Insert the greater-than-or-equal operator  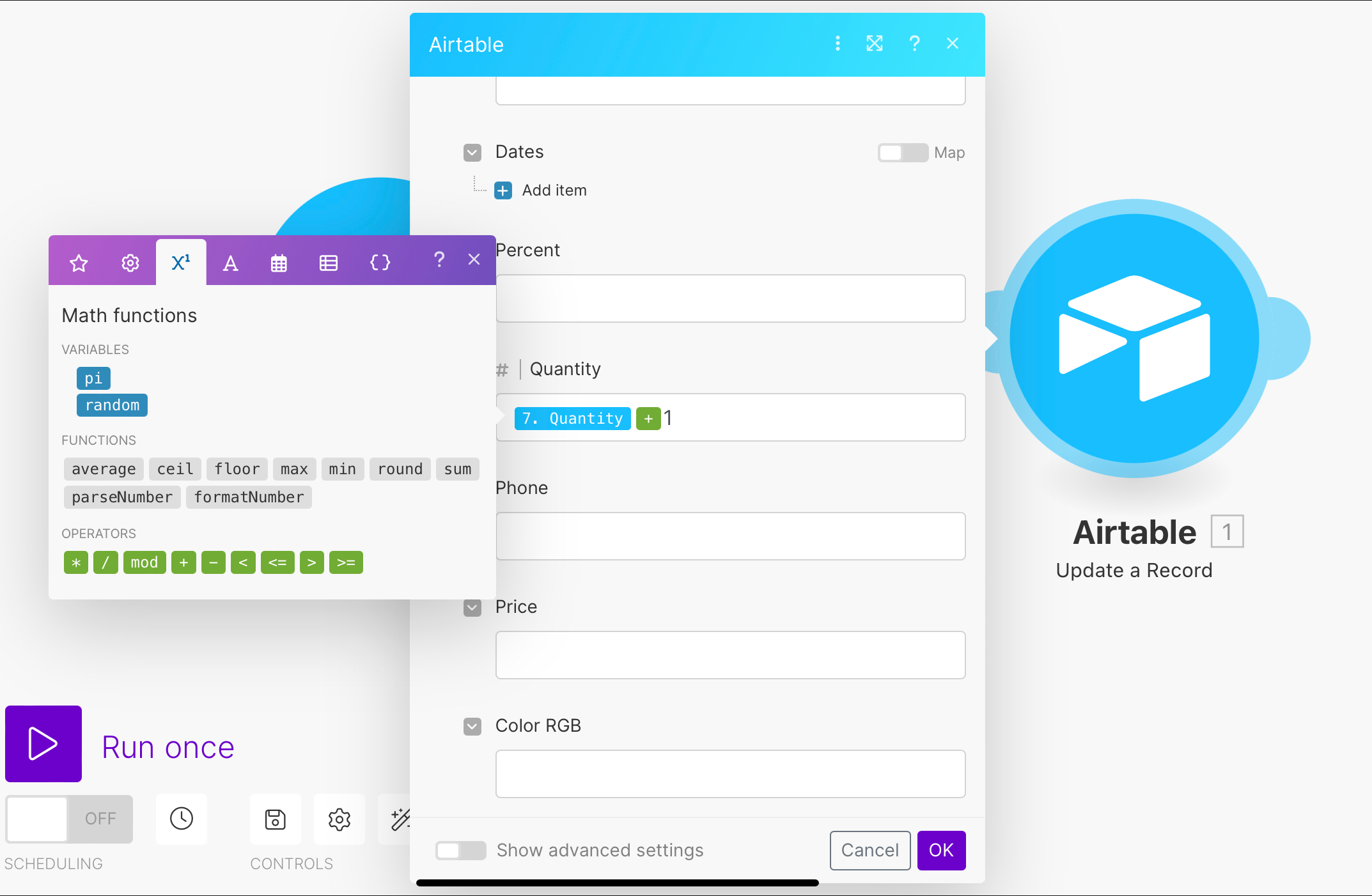coord(346,562)
